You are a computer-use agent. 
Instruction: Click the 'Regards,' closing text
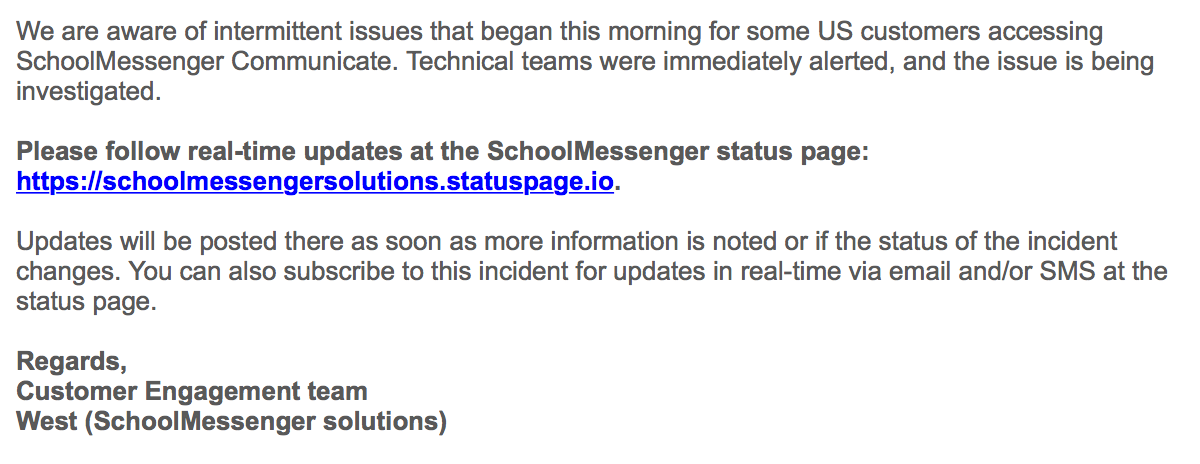click(x=72, y=363)
